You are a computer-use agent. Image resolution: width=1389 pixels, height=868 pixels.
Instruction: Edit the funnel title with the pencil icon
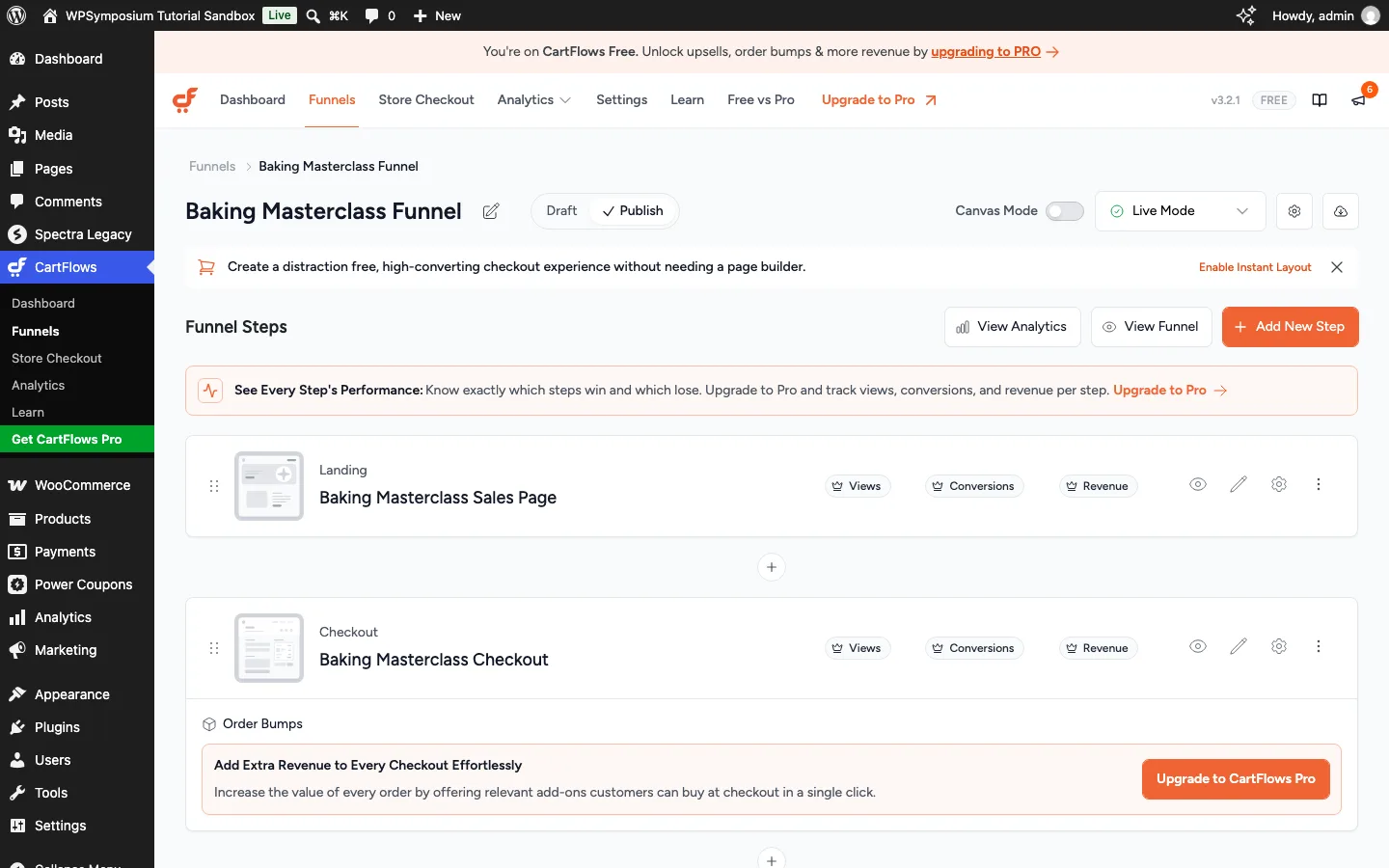pos(491,211)
